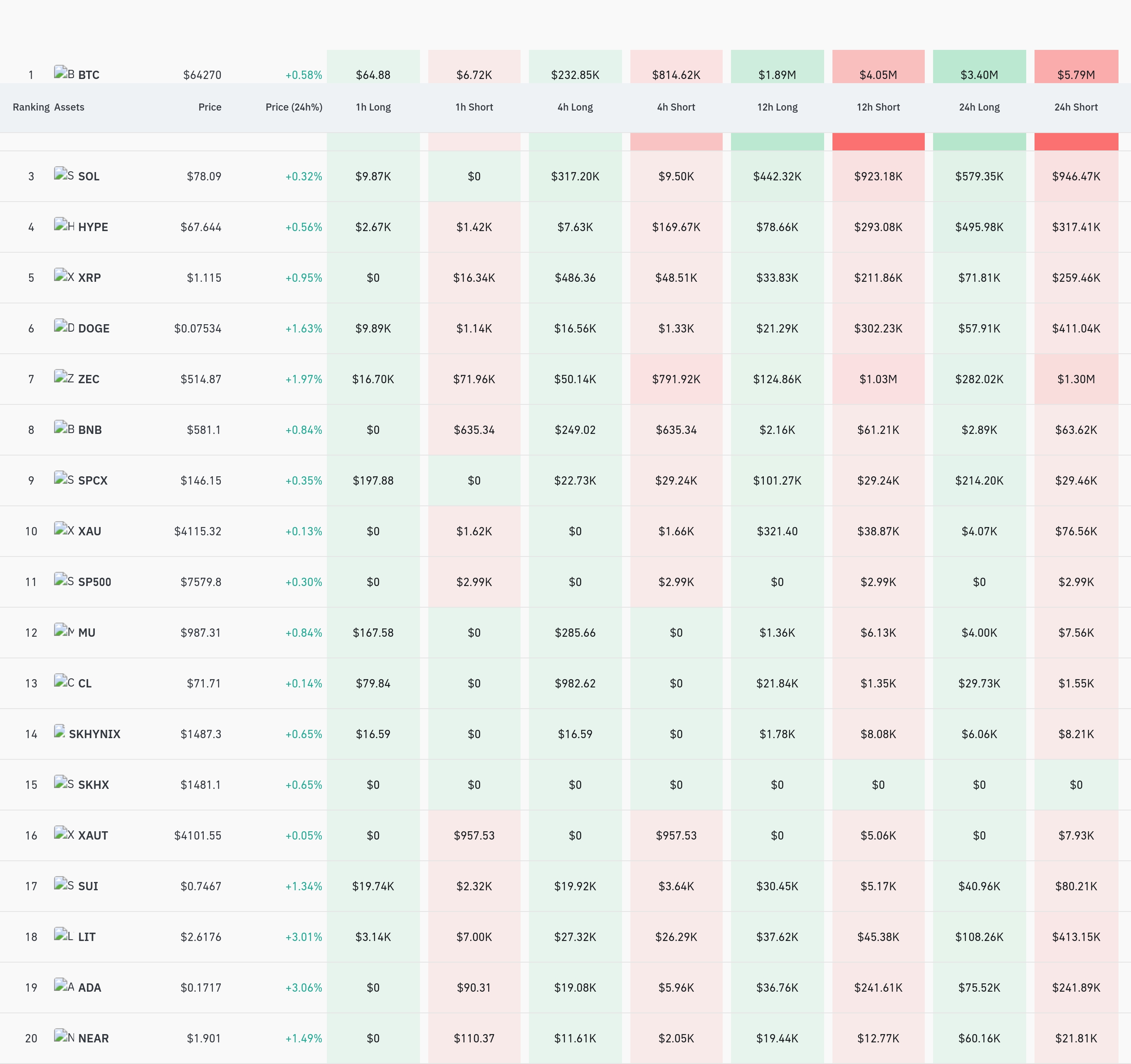Viewport: 1131px width, 1064px height.
Task: Open the XAUT asset name link
Action: pos(93,835)
